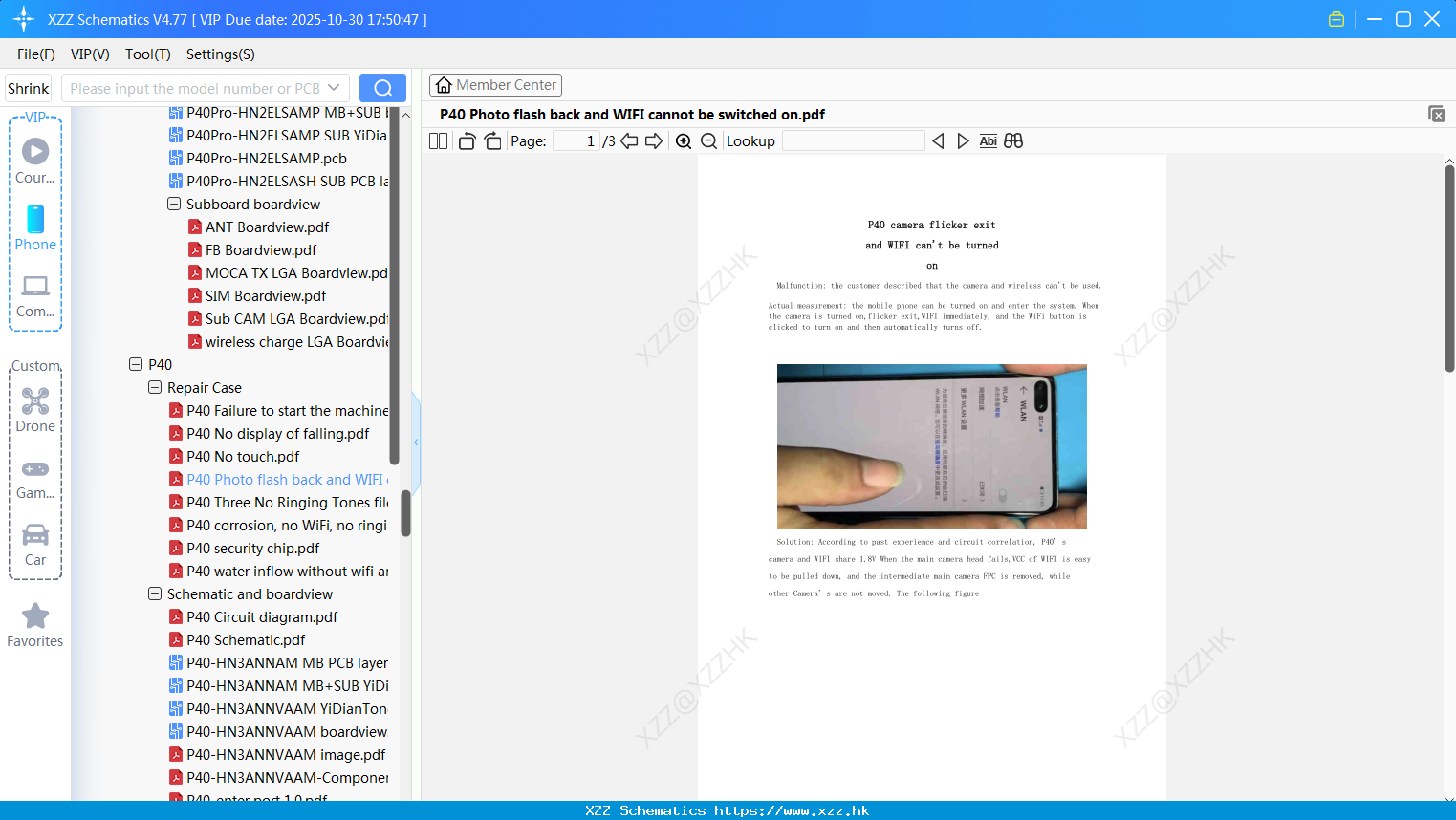Open the Settings(S) menu
The image size is (1456, 820).
coord(221,54)
